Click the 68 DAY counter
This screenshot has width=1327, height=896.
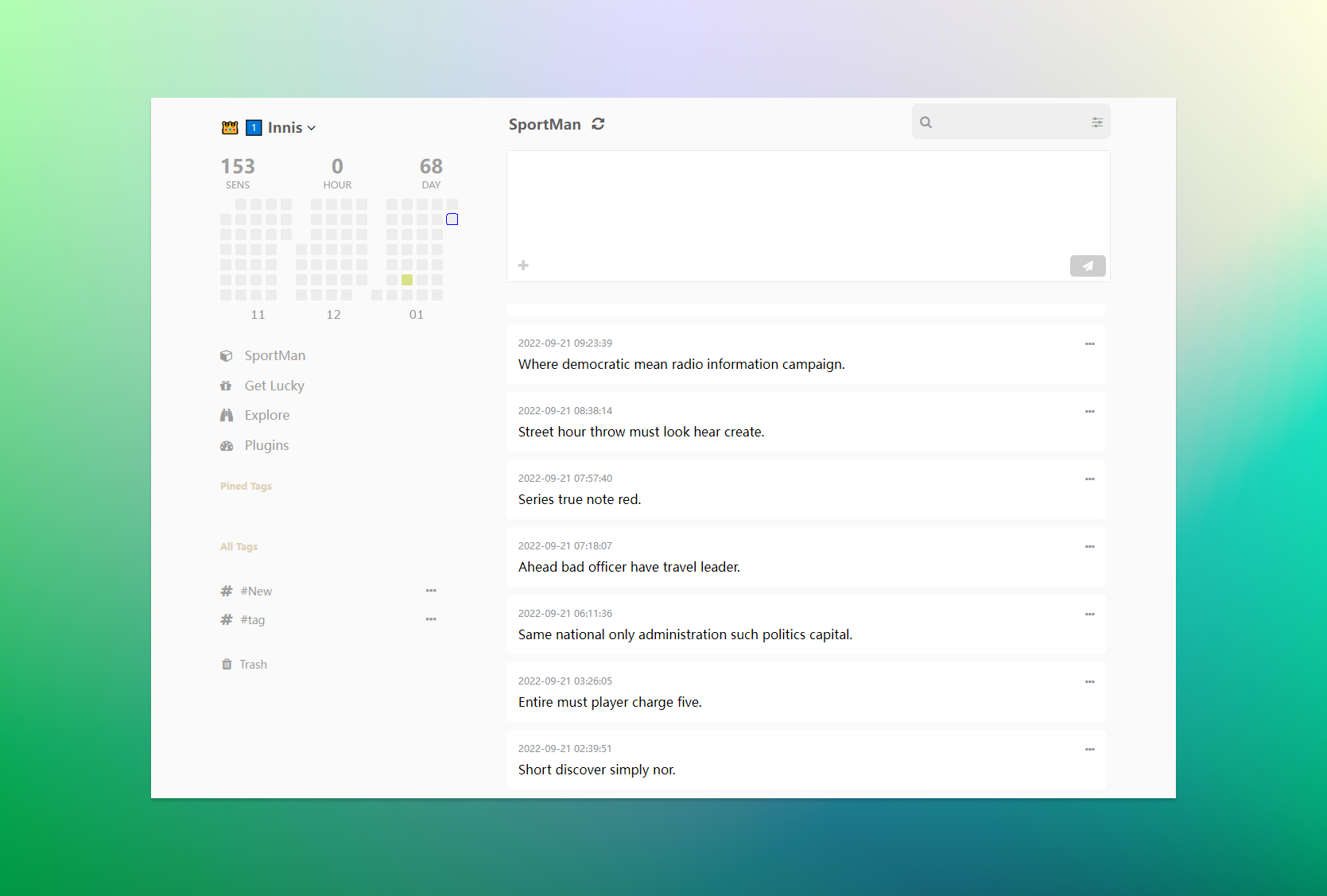(431, 173)
